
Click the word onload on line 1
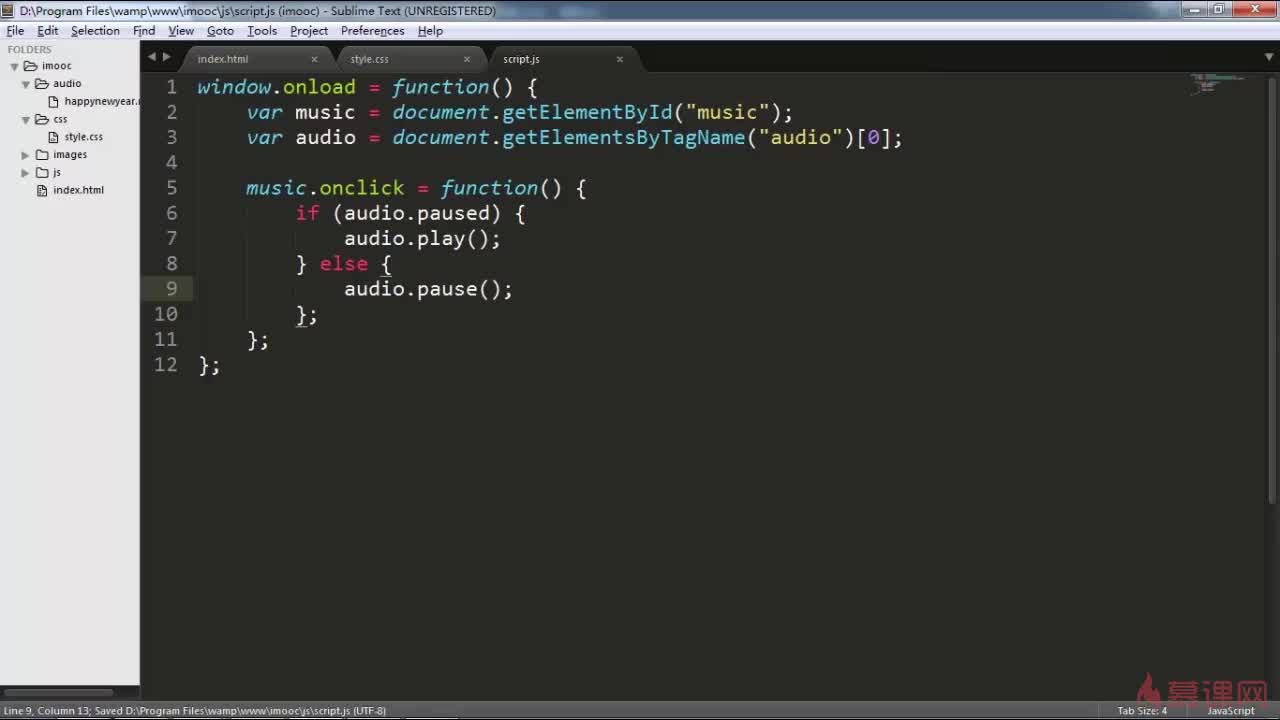[x=319, y=87]
